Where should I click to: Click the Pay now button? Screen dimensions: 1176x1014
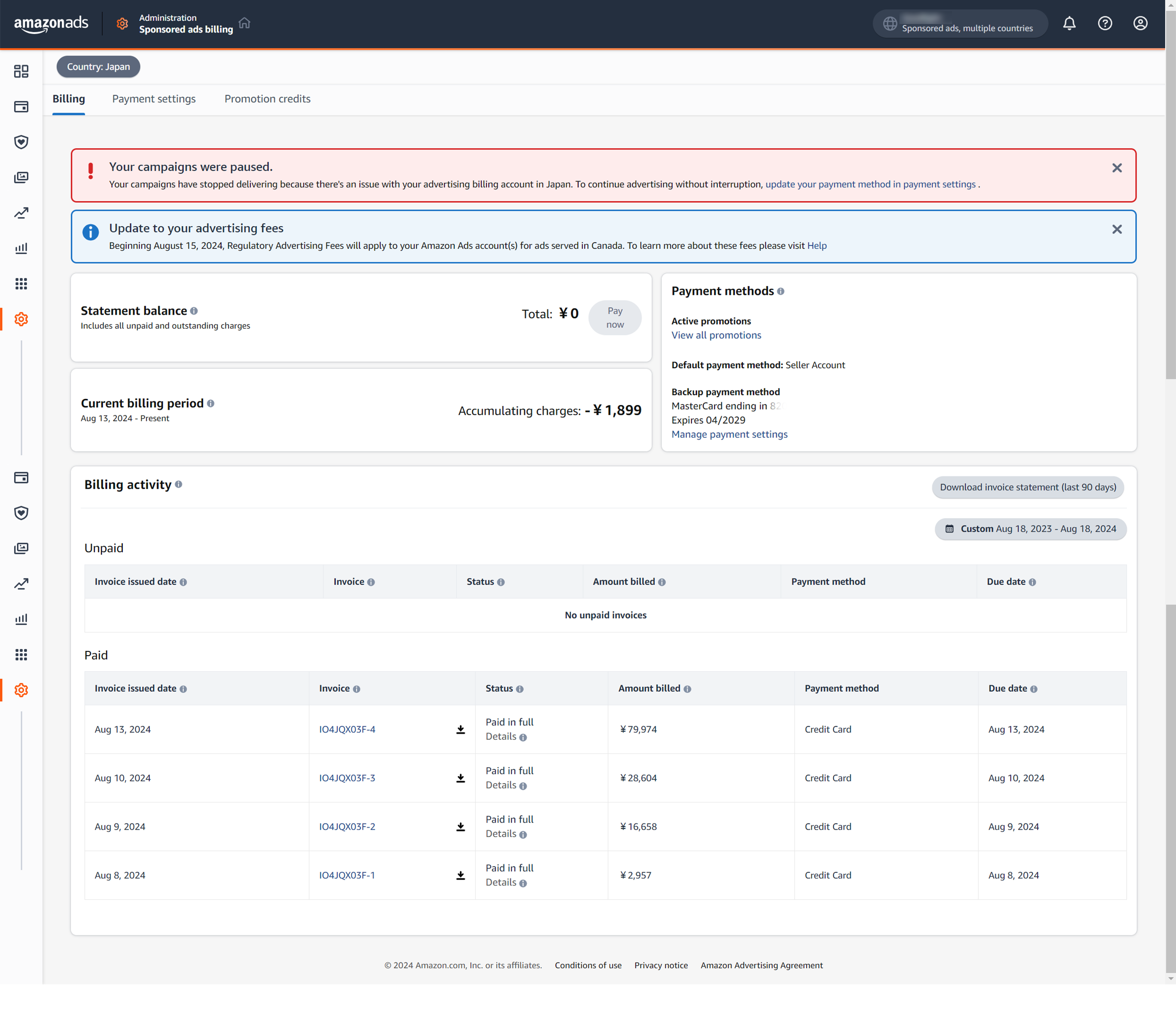click(x=615, y=318)
